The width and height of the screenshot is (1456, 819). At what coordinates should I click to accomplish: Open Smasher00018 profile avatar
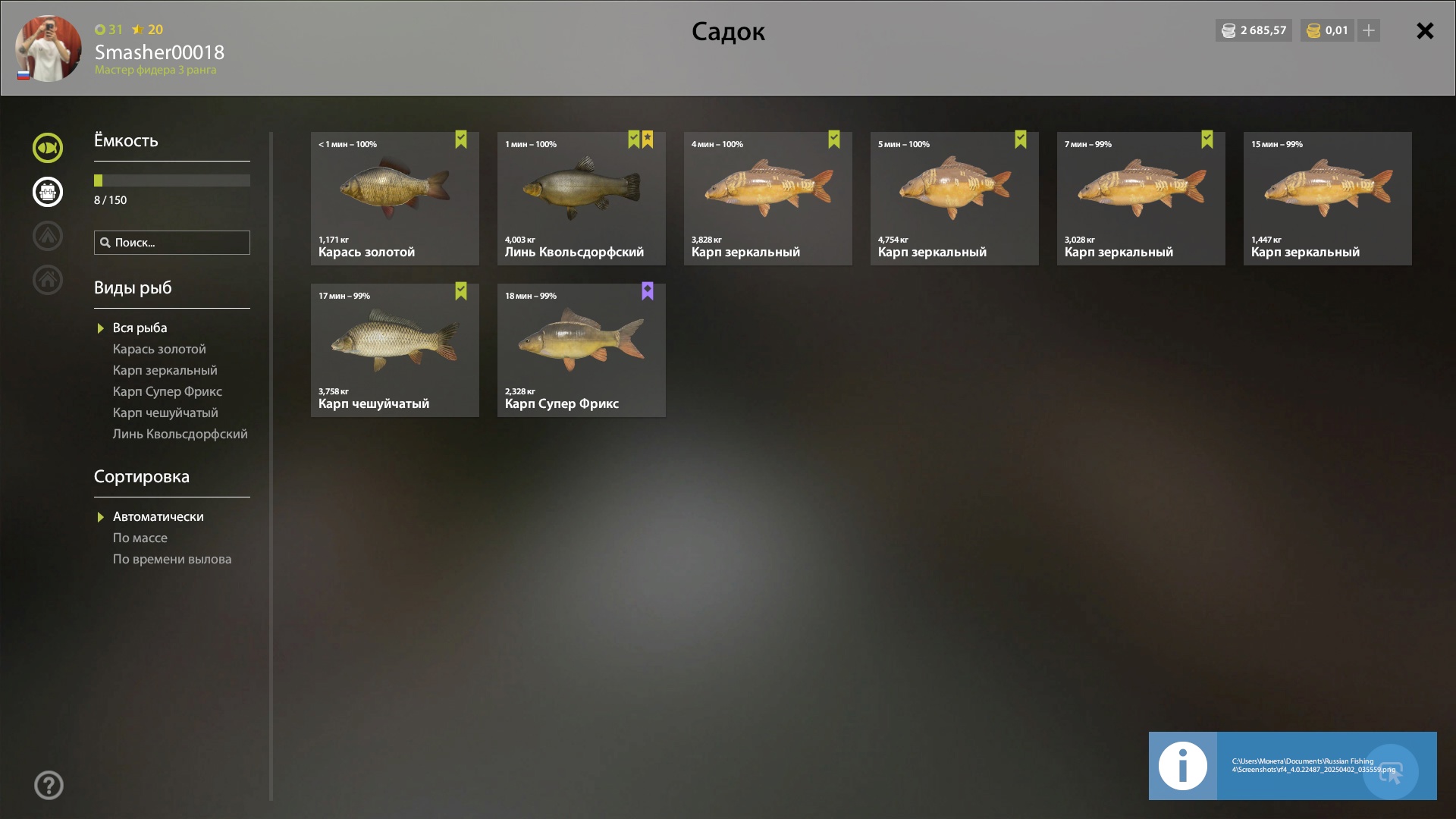pyautogui.click(x=49, y=49)
